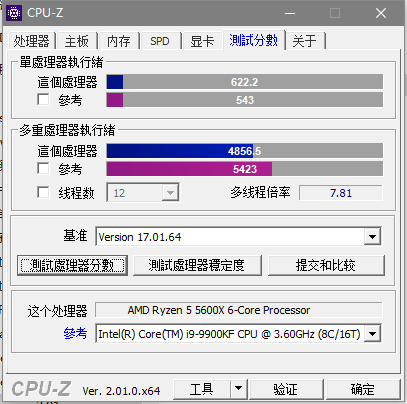Minimize the CPU-Z window
Screen dimensions: 407x404
(x=290, y=13)
